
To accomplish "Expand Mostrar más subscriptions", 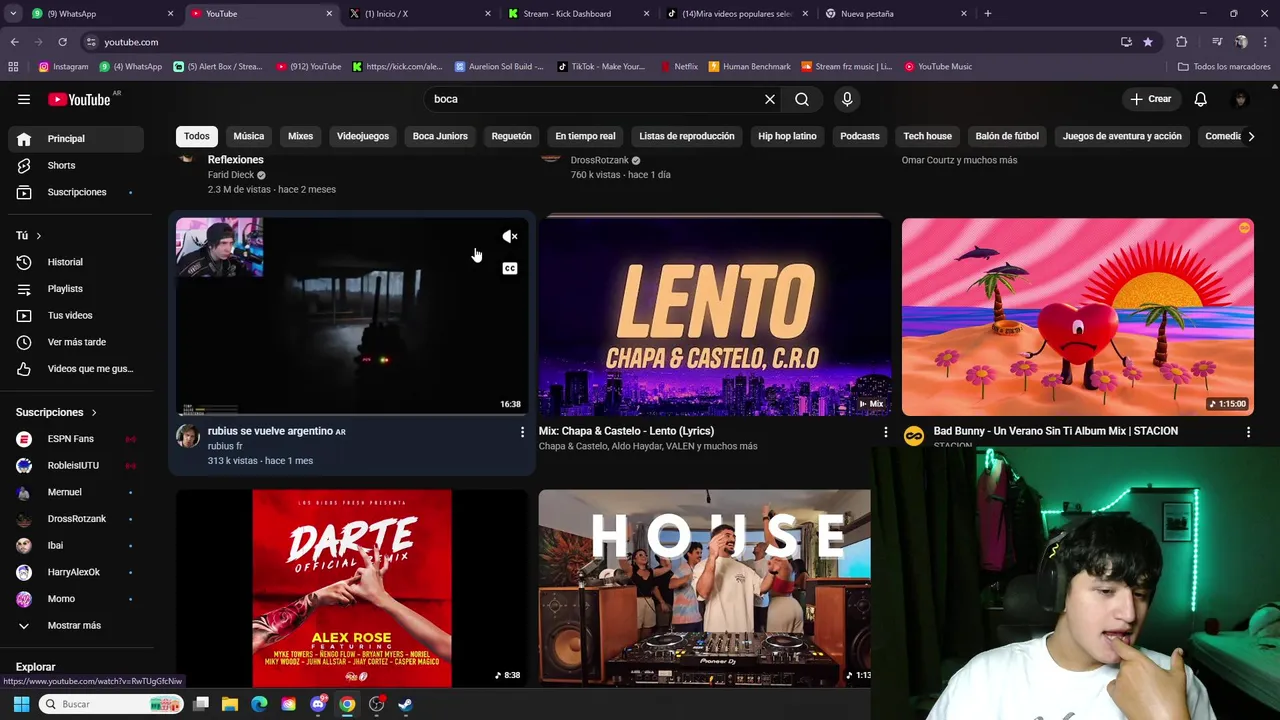I will click(76, 625).
